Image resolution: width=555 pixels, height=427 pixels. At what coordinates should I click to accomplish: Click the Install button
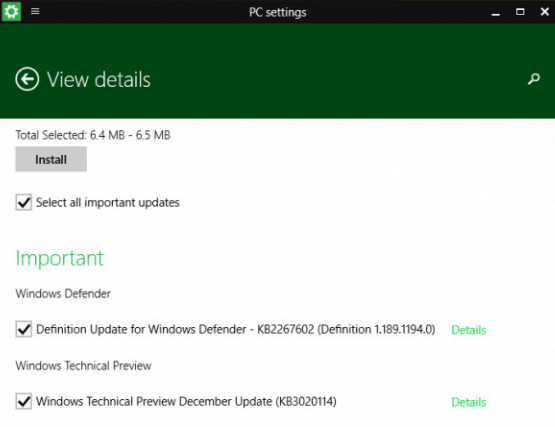coord(51,159)
